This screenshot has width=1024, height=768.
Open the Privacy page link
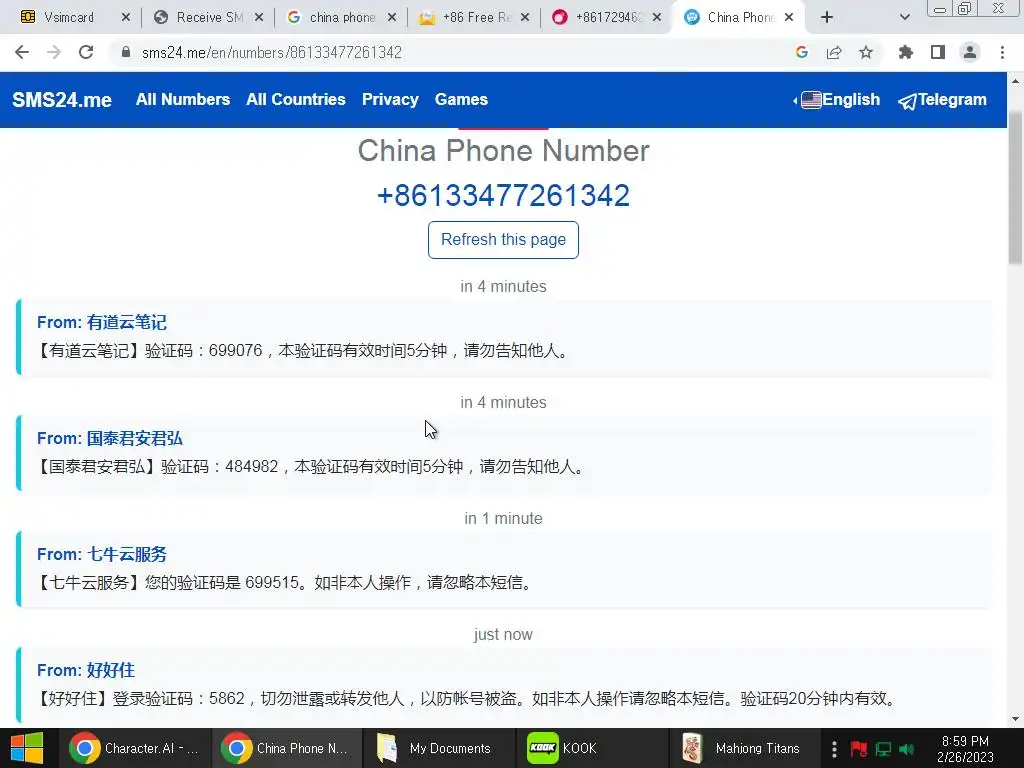(x=391, y=99)
